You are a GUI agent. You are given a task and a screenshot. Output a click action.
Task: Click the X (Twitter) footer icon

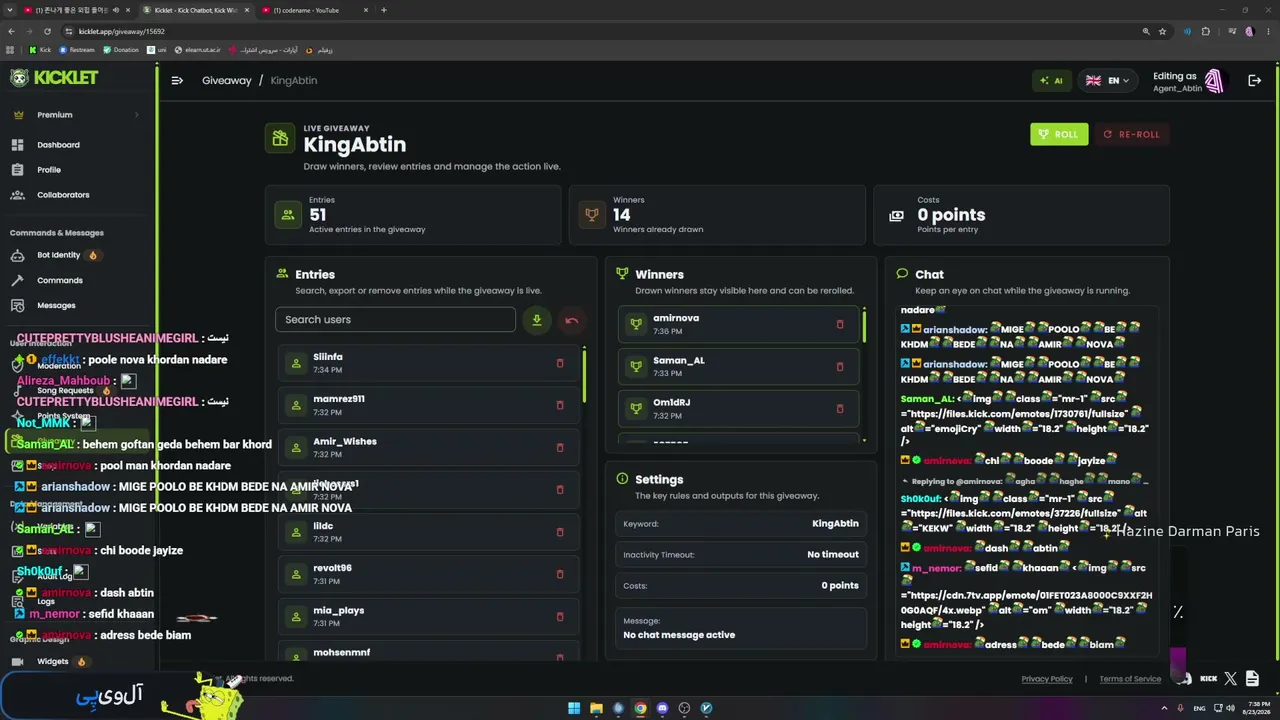1231,679
